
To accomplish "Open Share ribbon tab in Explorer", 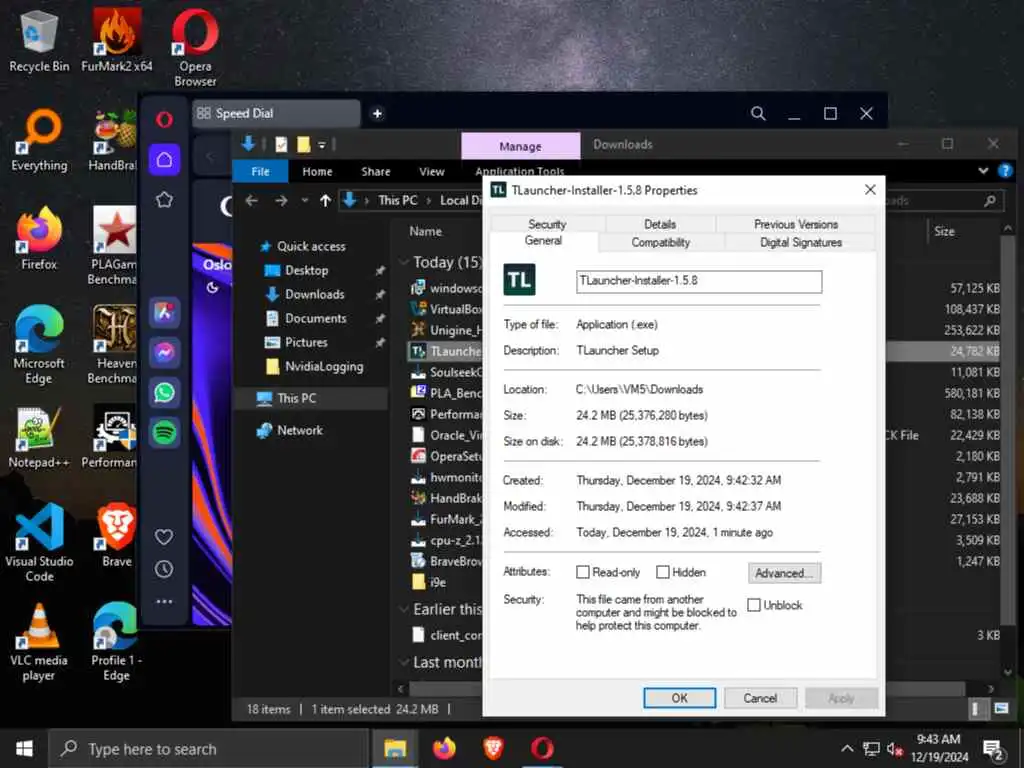I will pyautogui.click(x=376, y=171).
